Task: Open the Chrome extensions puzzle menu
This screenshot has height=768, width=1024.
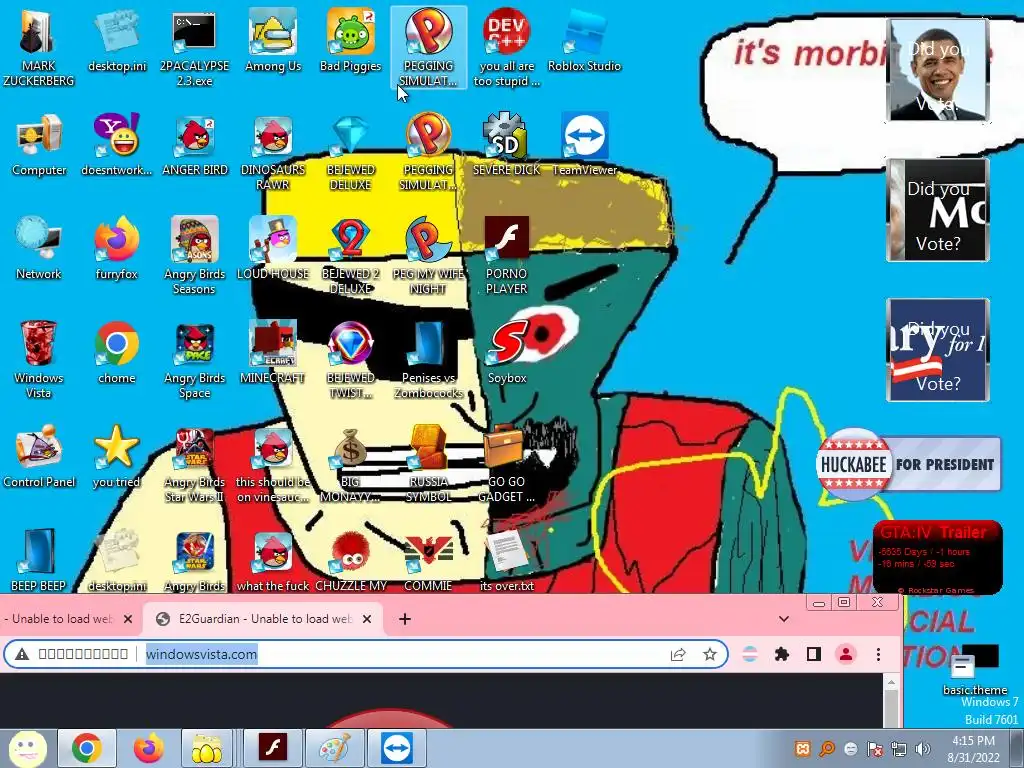Action: click(782, 654)
